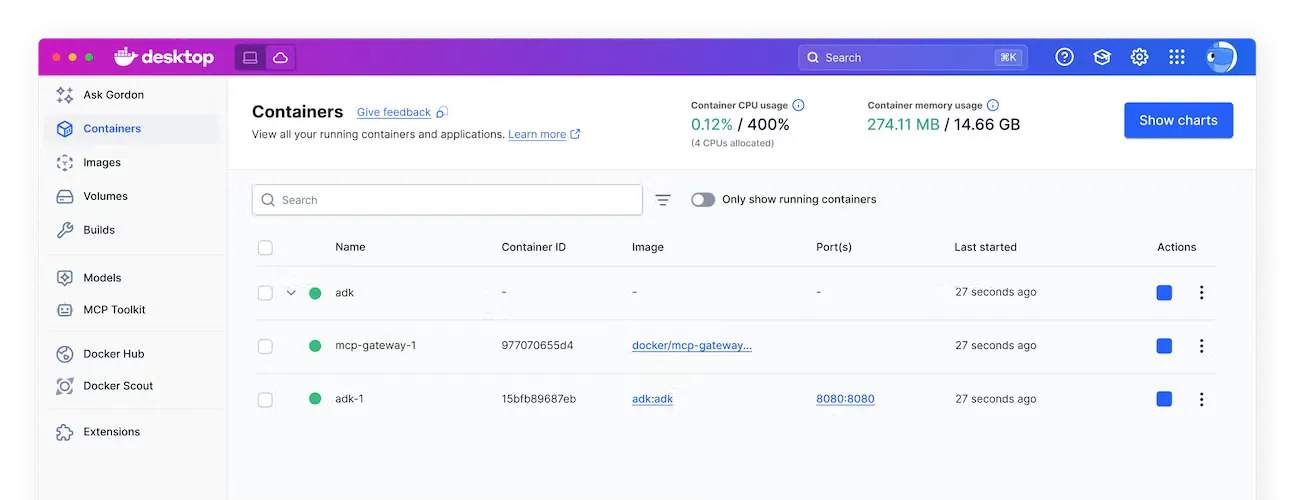The height and width of the screenshot is (500, 1300).
Task: Sort by the Last started column header
Action: click(x=985, y=247)
